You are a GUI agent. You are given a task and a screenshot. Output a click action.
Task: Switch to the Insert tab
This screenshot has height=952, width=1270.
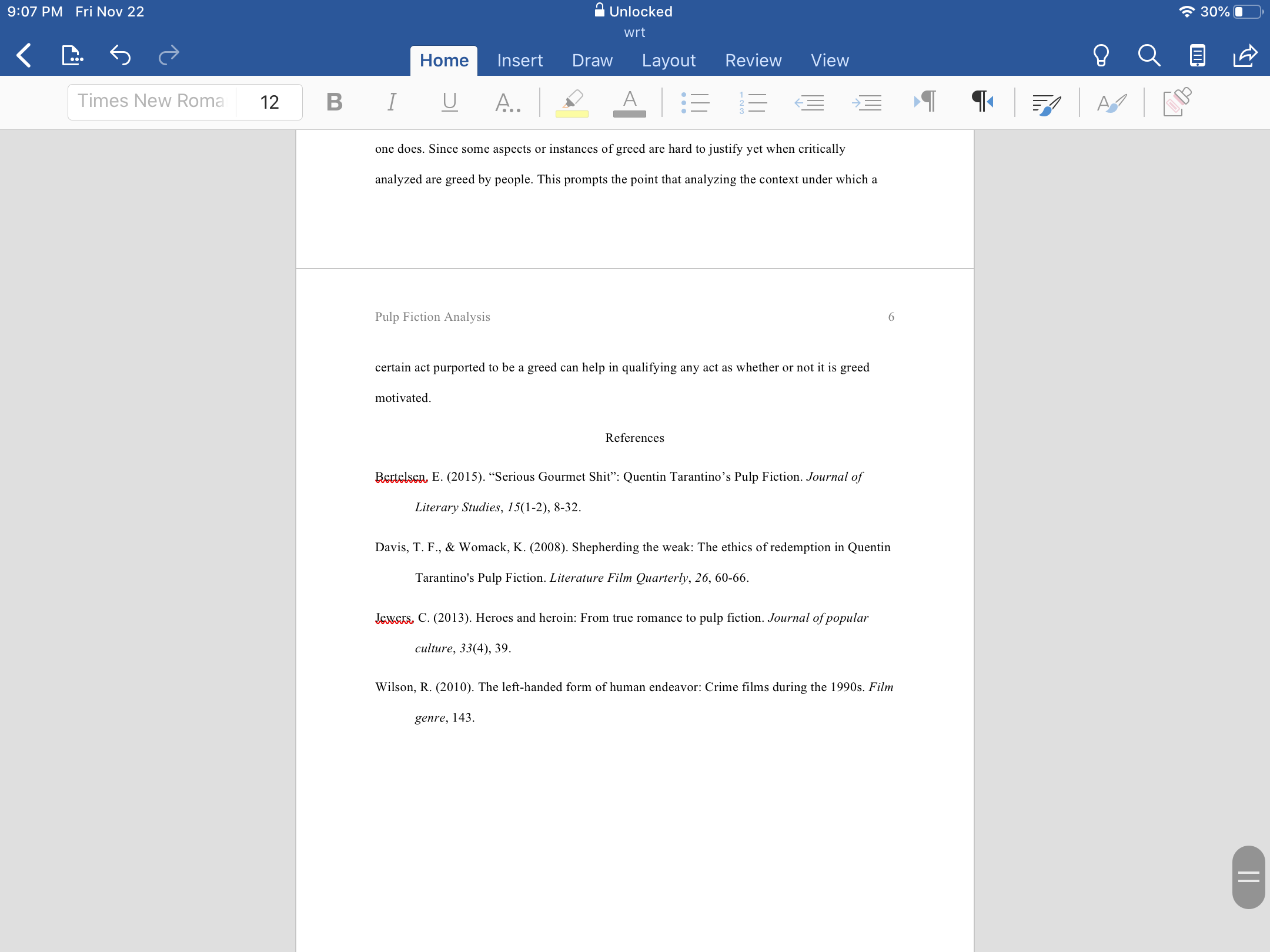520,61
